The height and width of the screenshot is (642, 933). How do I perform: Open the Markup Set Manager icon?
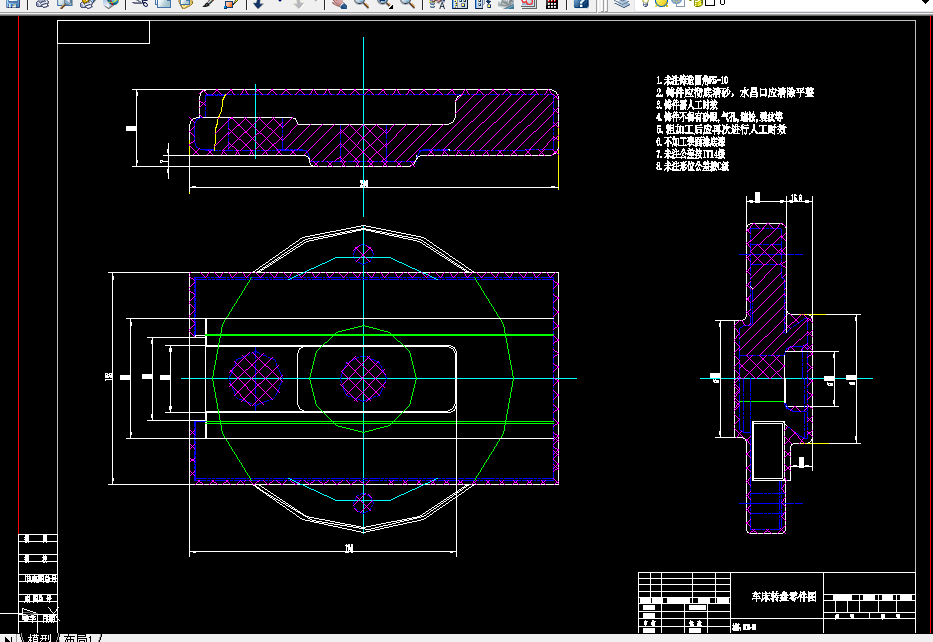click(x=528, y=4)
